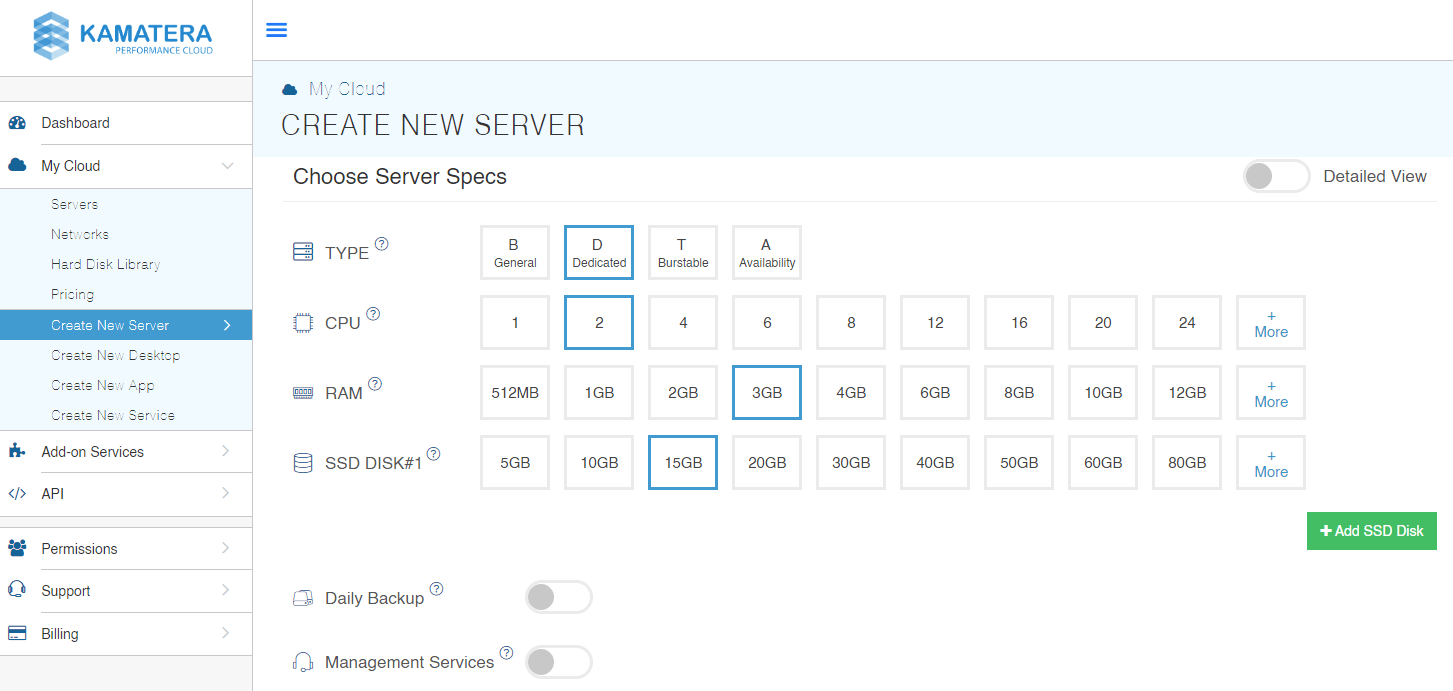The height and width of the screenshot is (691, 1453).
Task: Show more RAM options
Action: pos(1270,392)
